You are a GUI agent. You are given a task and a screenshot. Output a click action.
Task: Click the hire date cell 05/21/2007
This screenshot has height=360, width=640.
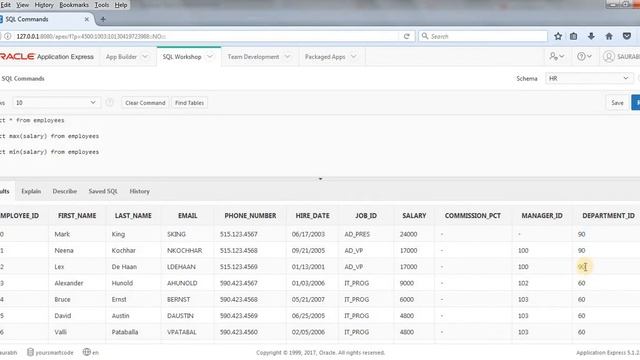(x=308, y=300)
